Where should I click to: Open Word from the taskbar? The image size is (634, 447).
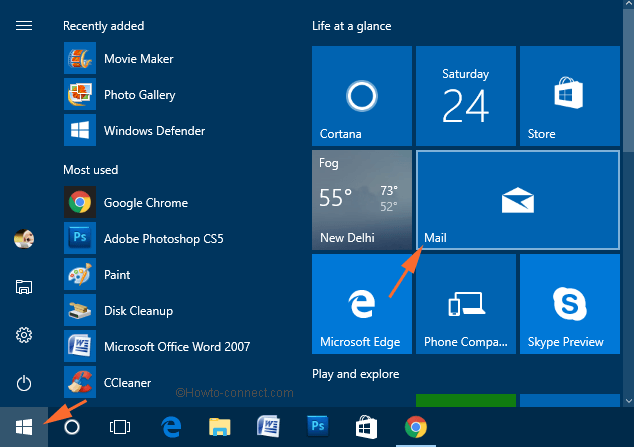click(268, 426)
